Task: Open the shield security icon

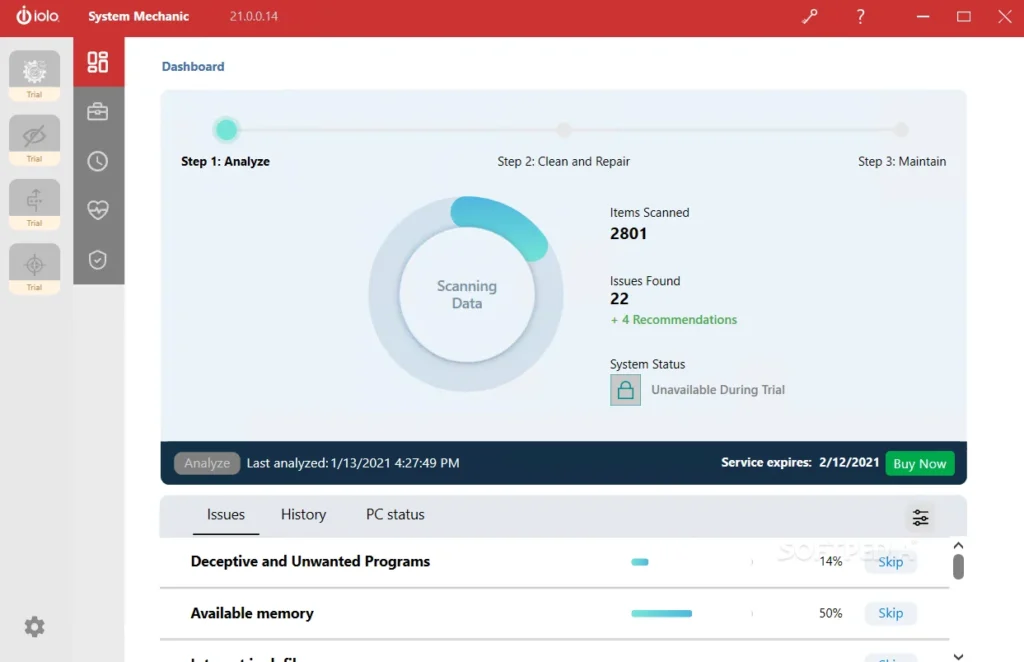Action: coord(98,260)
